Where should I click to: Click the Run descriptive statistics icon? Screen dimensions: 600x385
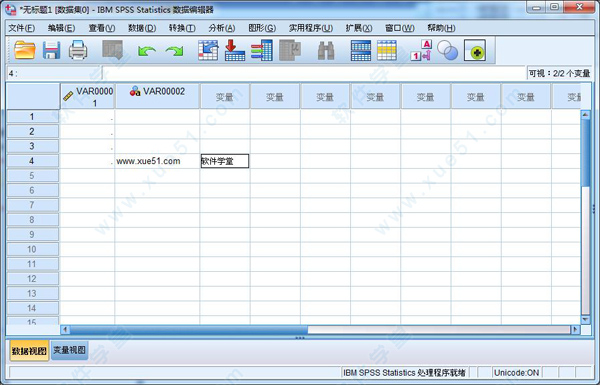click(290, 50)
